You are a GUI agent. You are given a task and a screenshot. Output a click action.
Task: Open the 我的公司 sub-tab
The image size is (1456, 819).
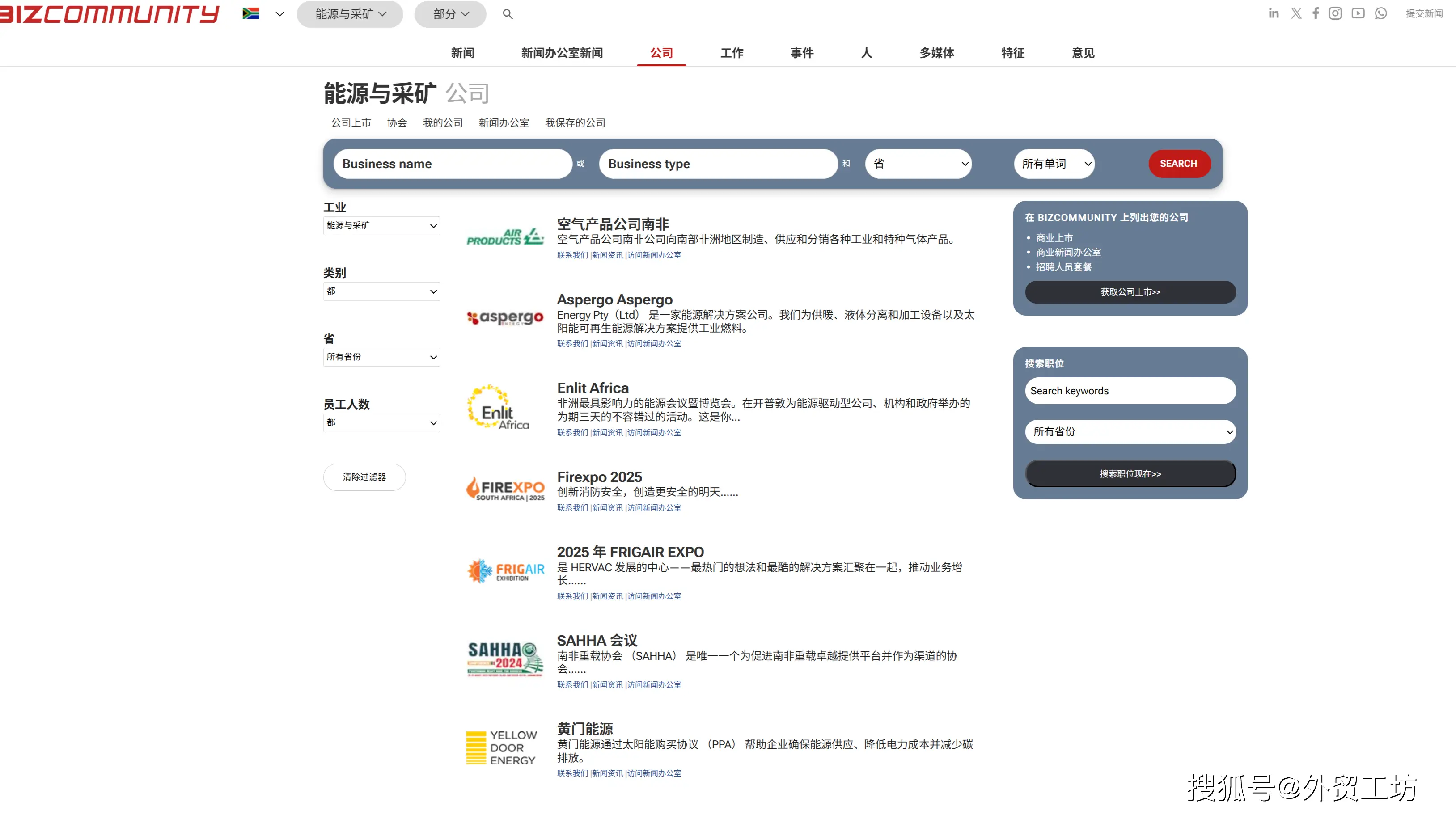tap(443, 122)
